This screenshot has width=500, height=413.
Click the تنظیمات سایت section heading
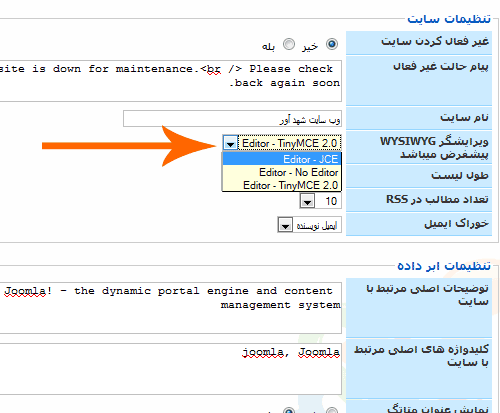pyautogui.click(x=449, y=19)
